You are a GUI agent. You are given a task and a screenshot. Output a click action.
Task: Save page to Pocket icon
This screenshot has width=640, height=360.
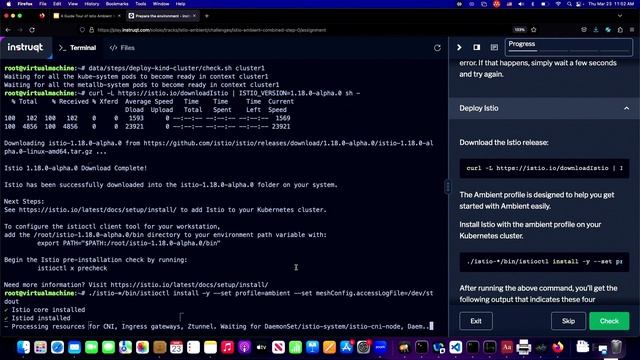(x=584, y=30)
